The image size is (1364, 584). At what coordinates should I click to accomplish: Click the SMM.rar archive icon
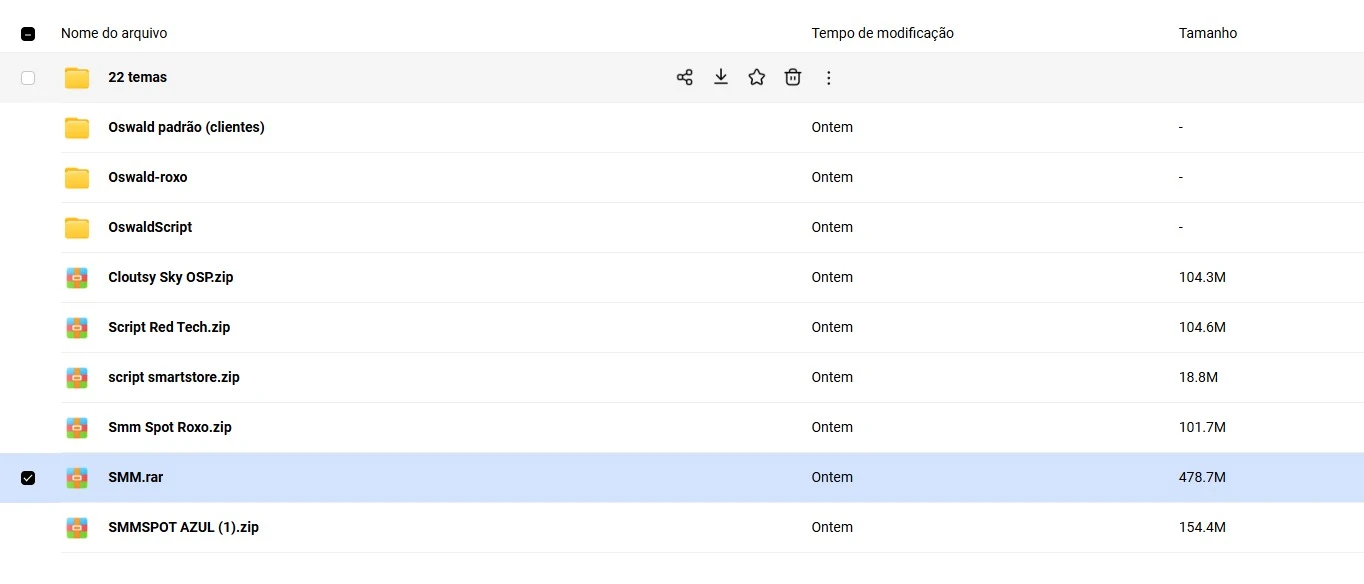point(77,478)
